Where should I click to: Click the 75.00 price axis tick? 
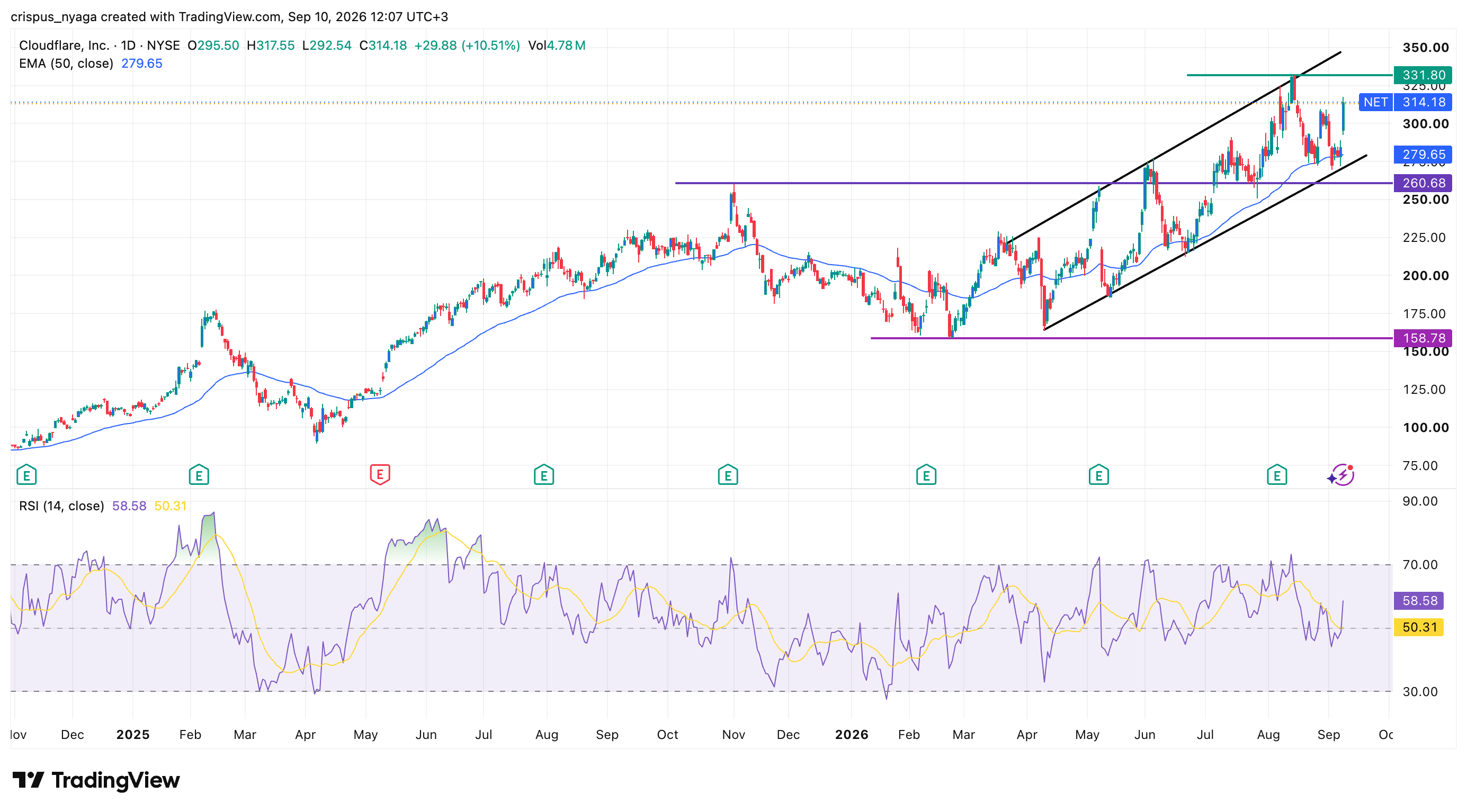1421,466
